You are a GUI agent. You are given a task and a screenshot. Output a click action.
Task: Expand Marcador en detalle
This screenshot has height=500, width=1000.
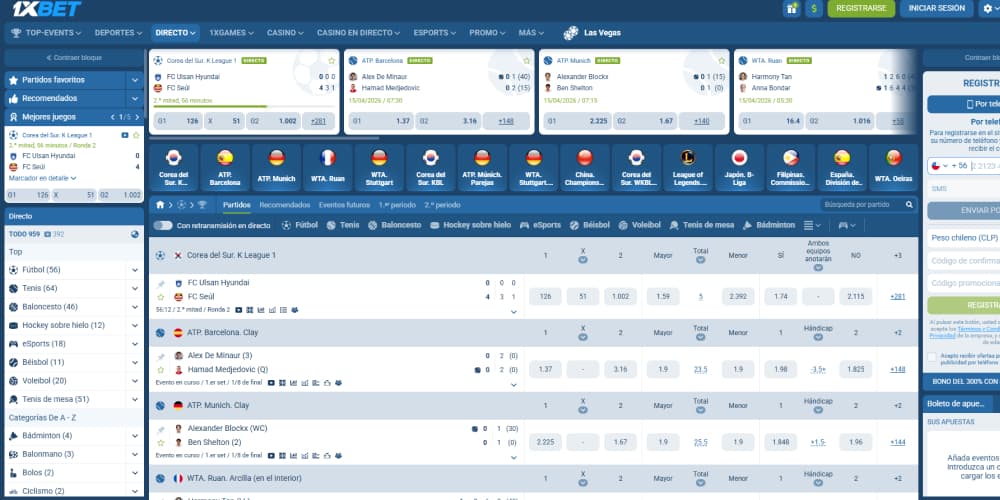43,178
